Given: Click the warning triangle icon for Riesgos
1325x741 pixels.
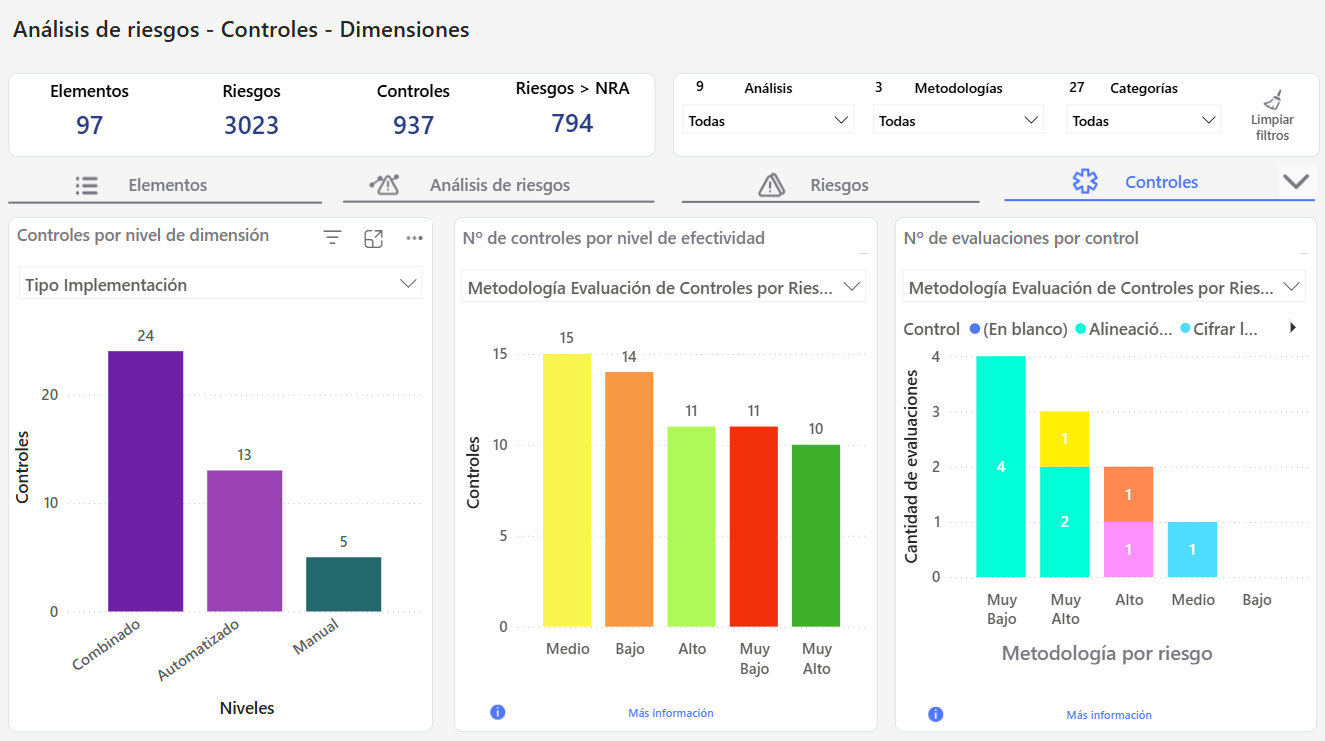Looking at the screenshot, I should pyautogui.click(x=771, y=185).
